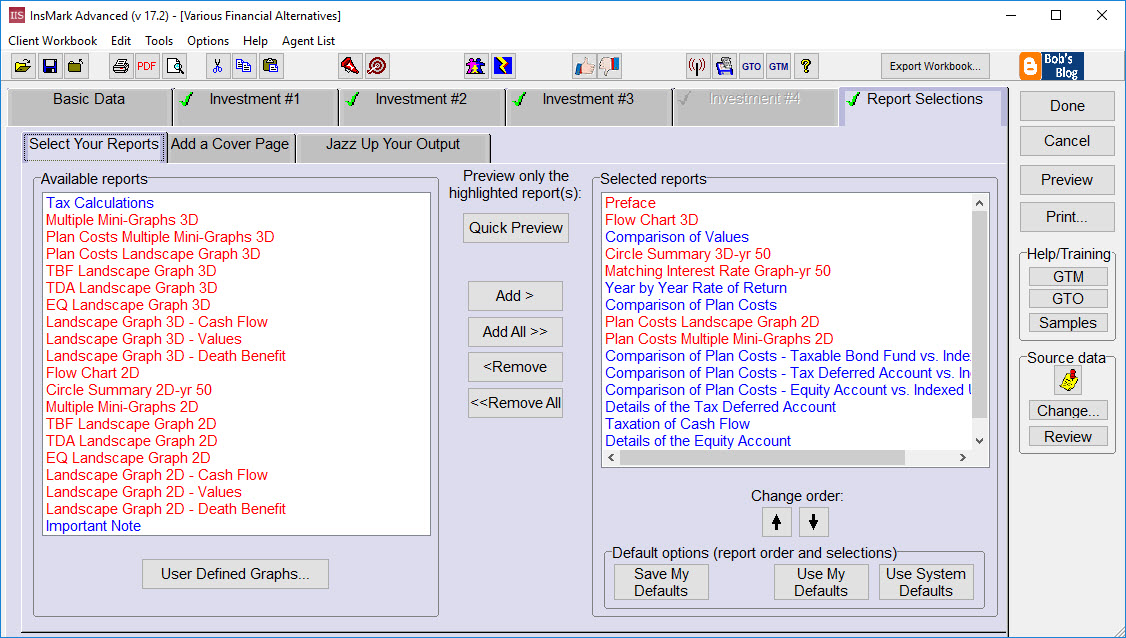This screenshot has height=638, width=1126.
Task: Switch to the Add a Cover Page tab
Action: coord(230,145)
